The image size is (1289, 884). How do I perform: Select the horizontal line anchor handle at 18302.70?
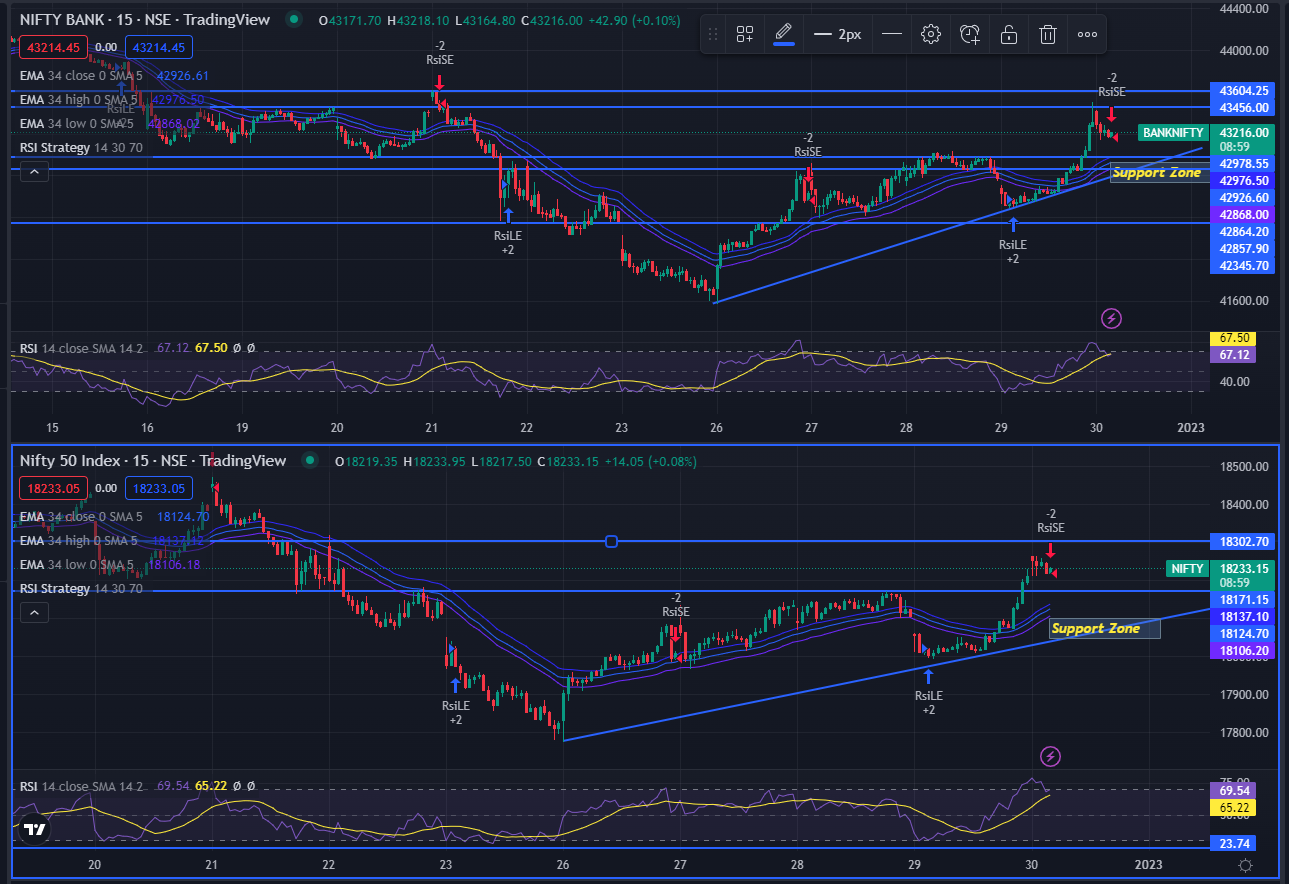612,542
